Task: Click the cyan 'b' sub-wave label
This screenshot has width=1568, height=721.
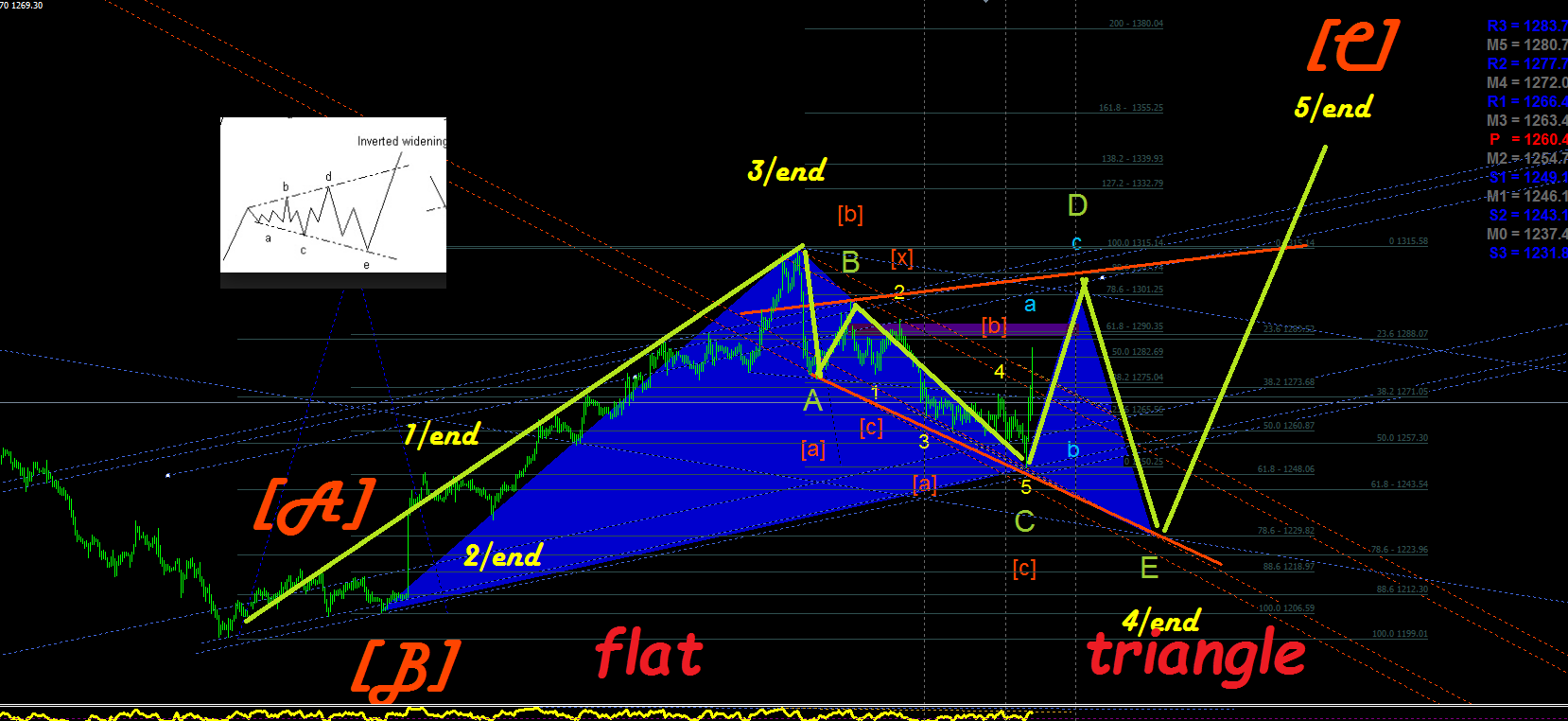Action: 1072,449
